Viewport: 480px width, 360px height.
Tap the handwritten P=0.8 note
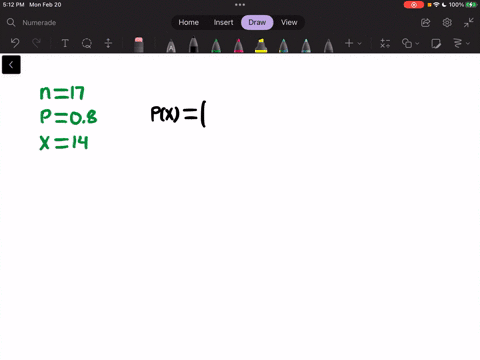point(68,117)
